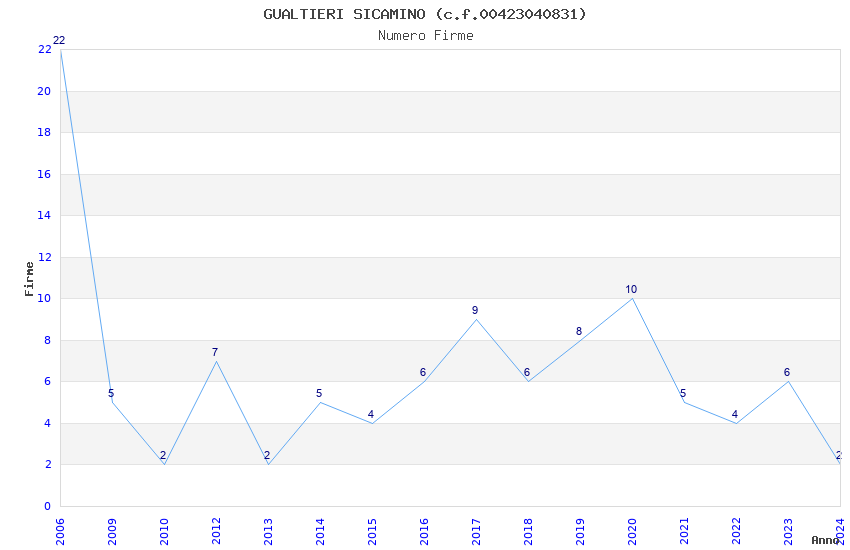Click the x-axis year label 2009
Viewport: 850px width, 550px height.
(112, 531)
